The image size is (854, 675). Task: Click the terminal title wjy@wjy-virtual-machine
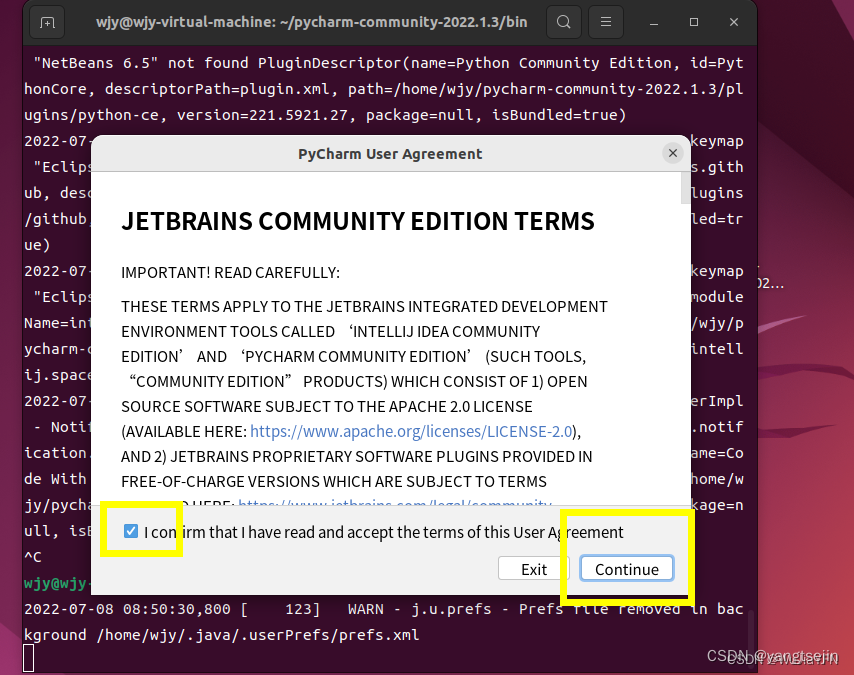(312, 22)
